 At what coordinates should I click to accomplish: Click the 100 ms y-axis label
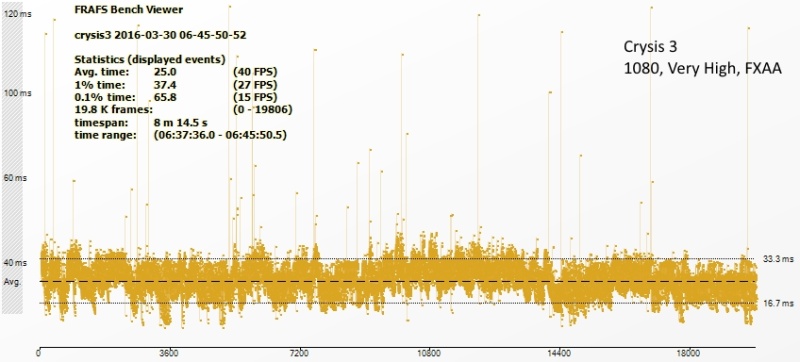(17, 93)
